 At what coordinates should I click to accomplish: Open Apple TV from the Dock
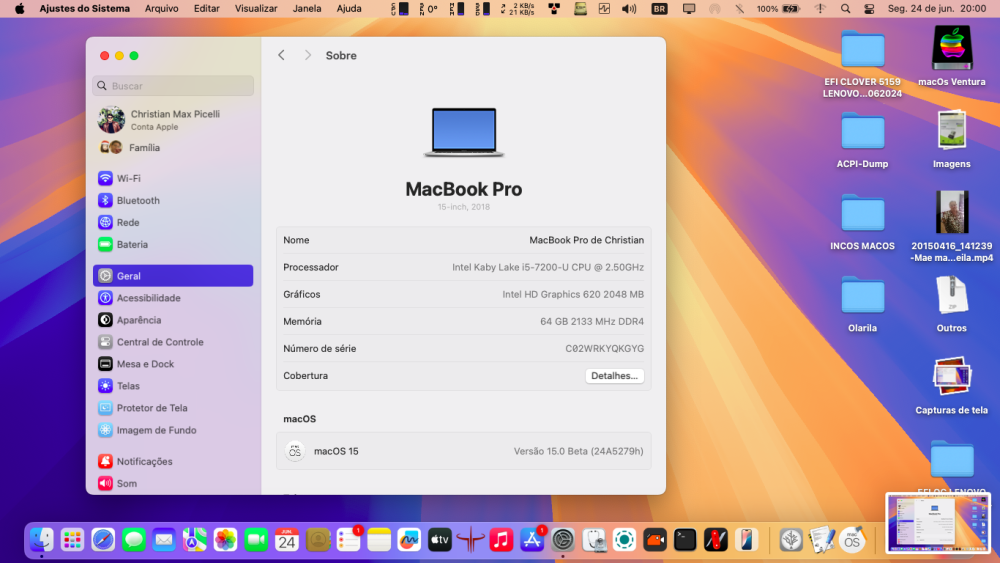[x=439, y=540]
